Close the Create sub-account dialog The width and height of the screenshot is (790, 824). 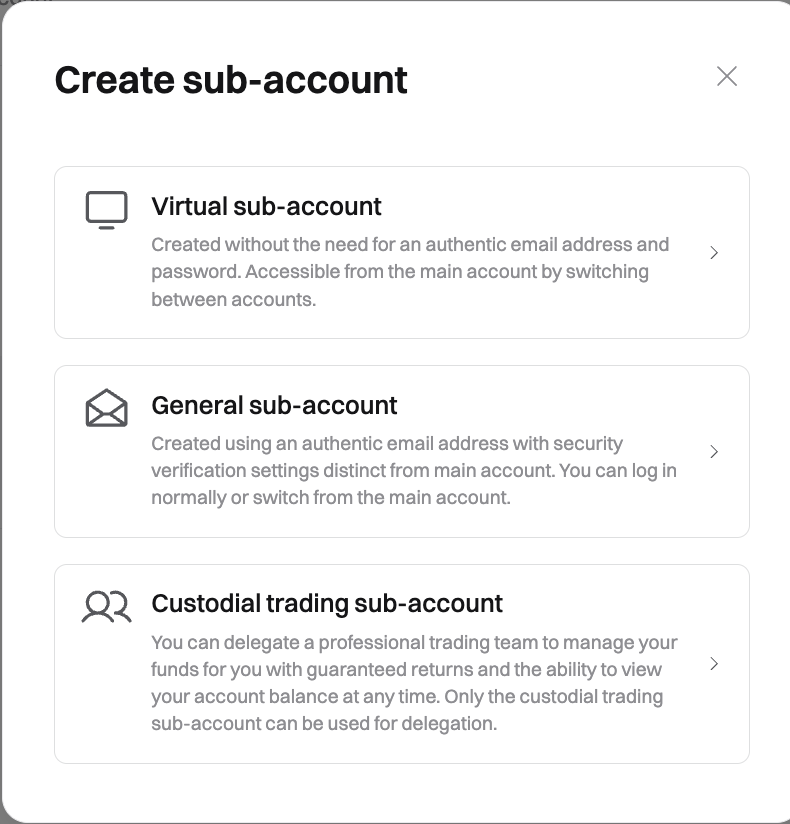click(727, 76)
